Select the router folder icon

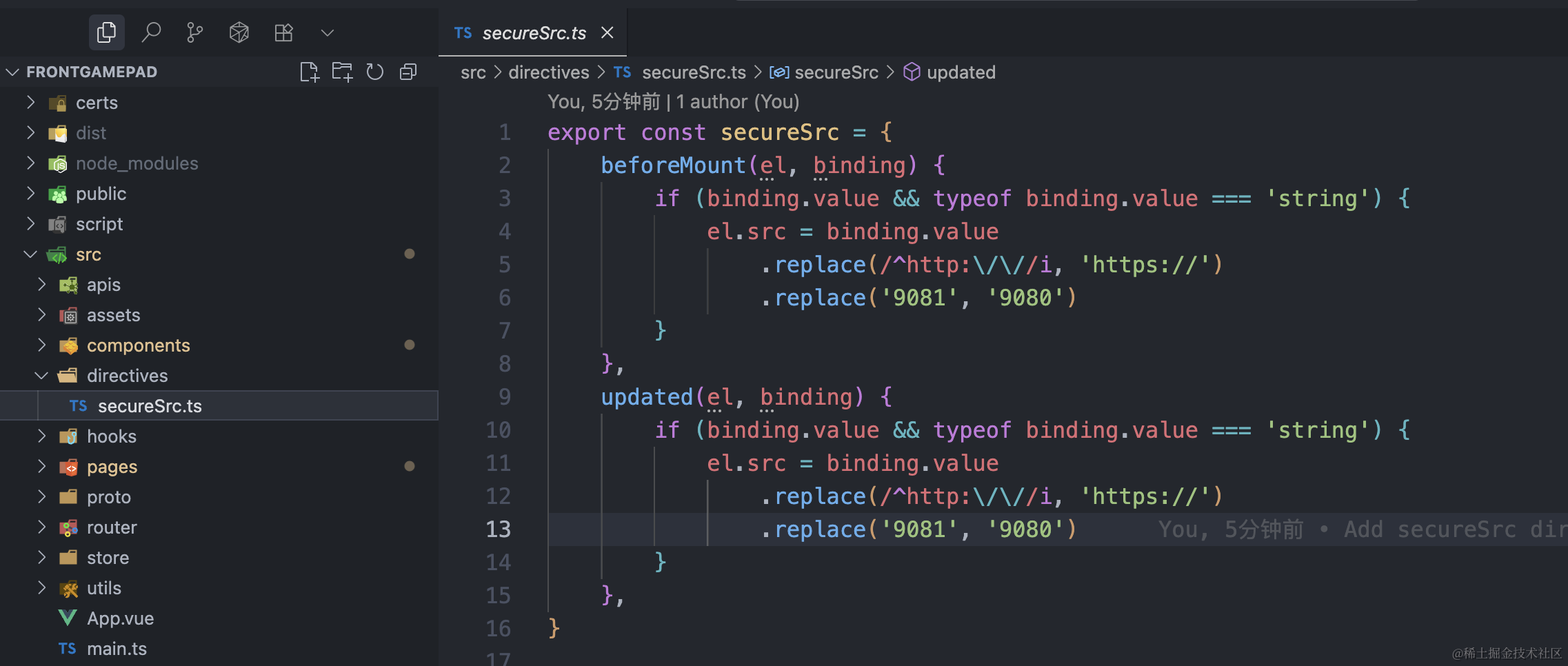69,527
